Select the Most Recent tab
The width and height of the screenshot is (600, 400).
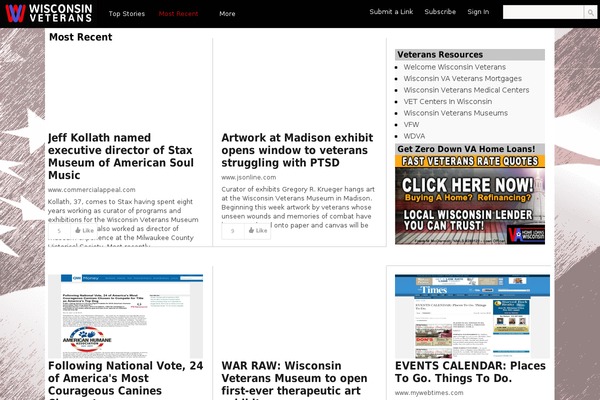point(178,14)
